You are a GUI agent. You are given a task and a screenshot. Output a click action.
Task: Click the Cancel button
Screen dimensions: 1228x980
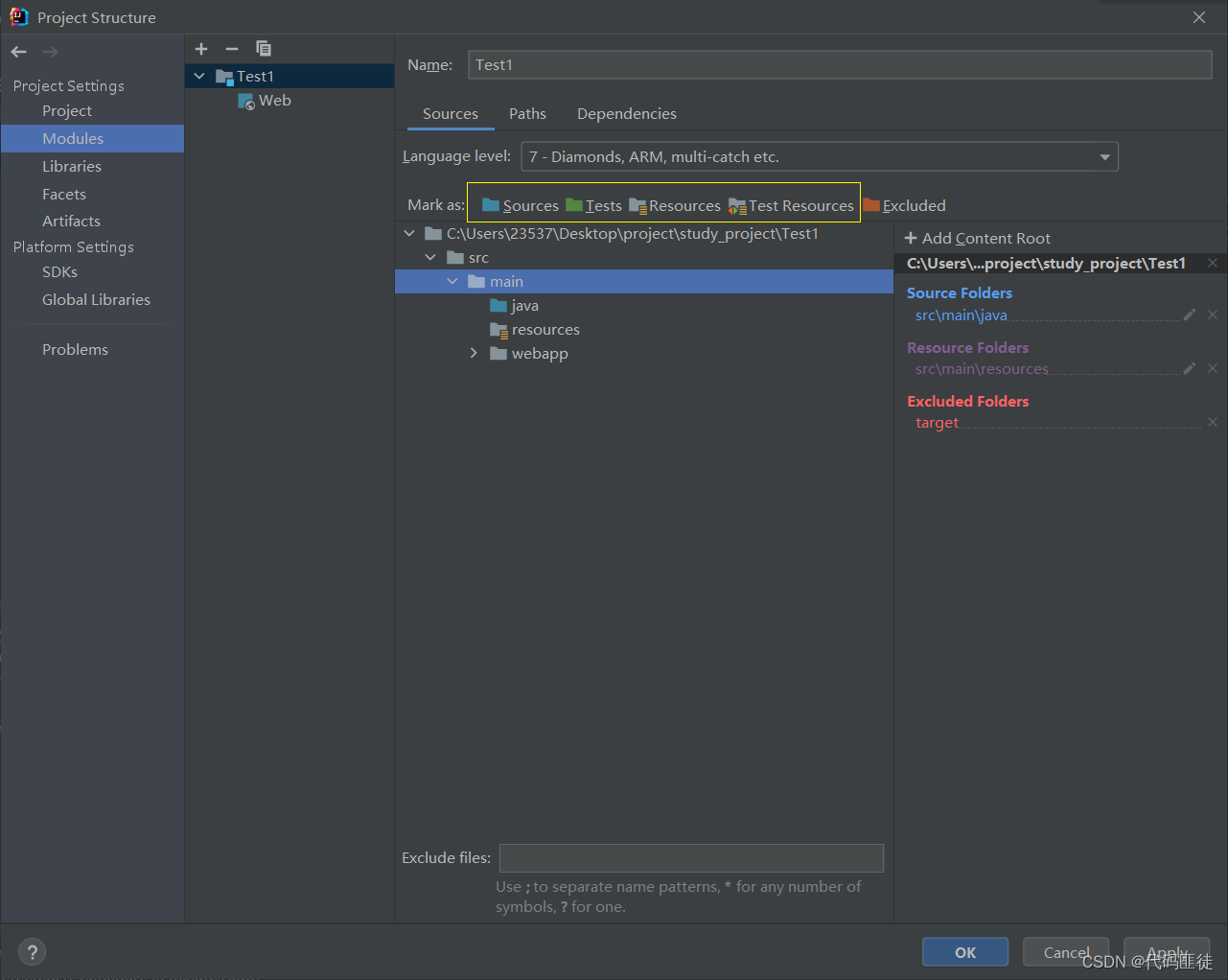point(1066,952)
